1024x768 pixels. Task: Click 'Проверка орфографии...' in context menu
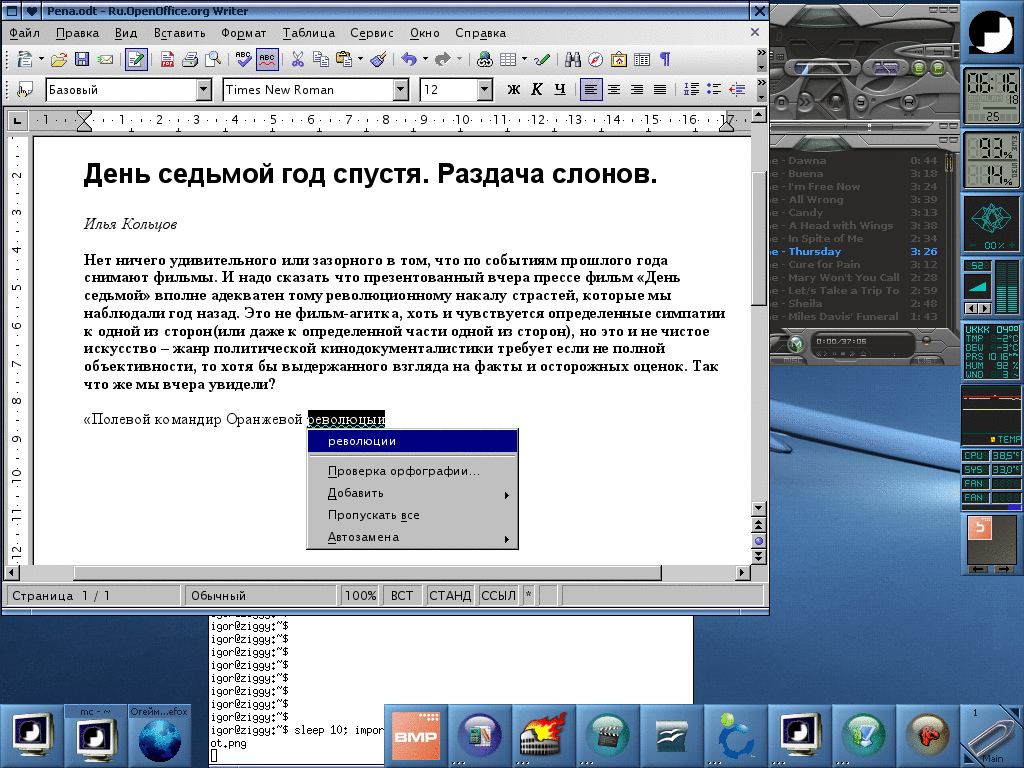(404, 471)
